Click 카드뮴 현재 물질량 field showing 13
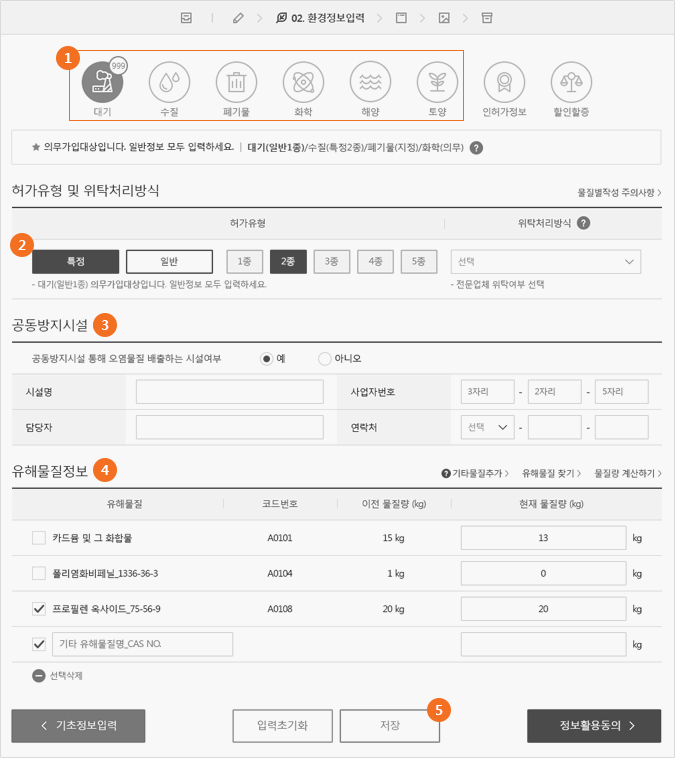This screenshot has width=675, height=758. [x=543, y=538]
